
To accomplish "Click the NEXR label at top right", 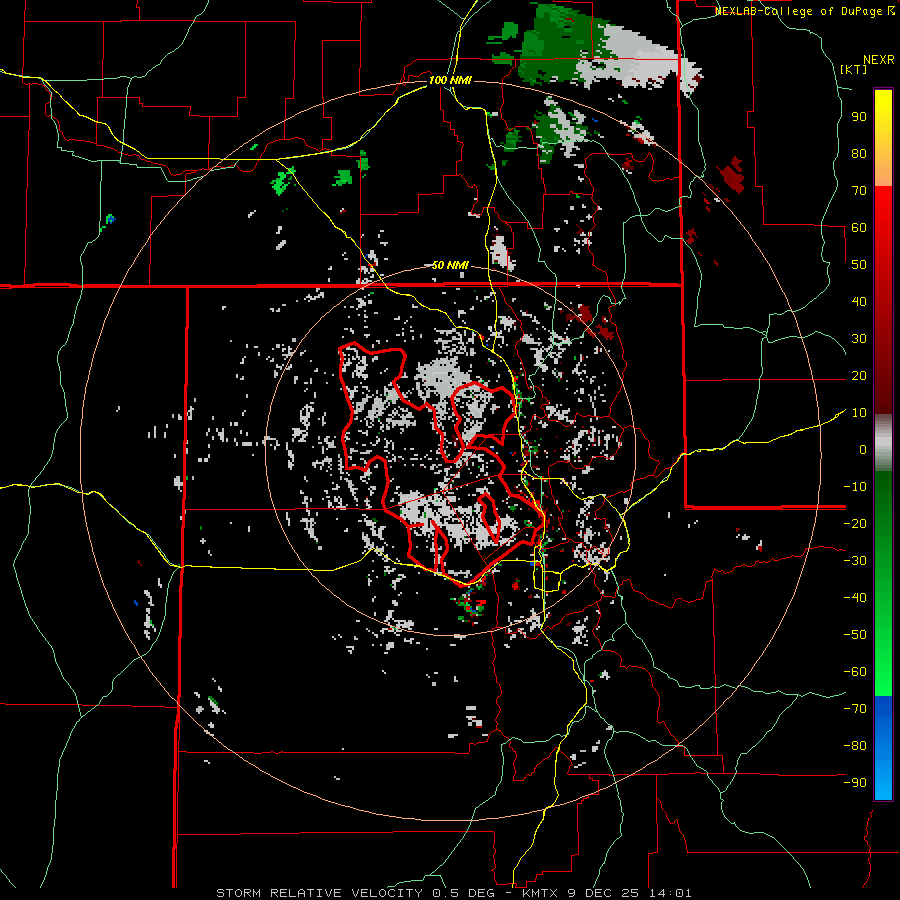I will pos(879,60).
